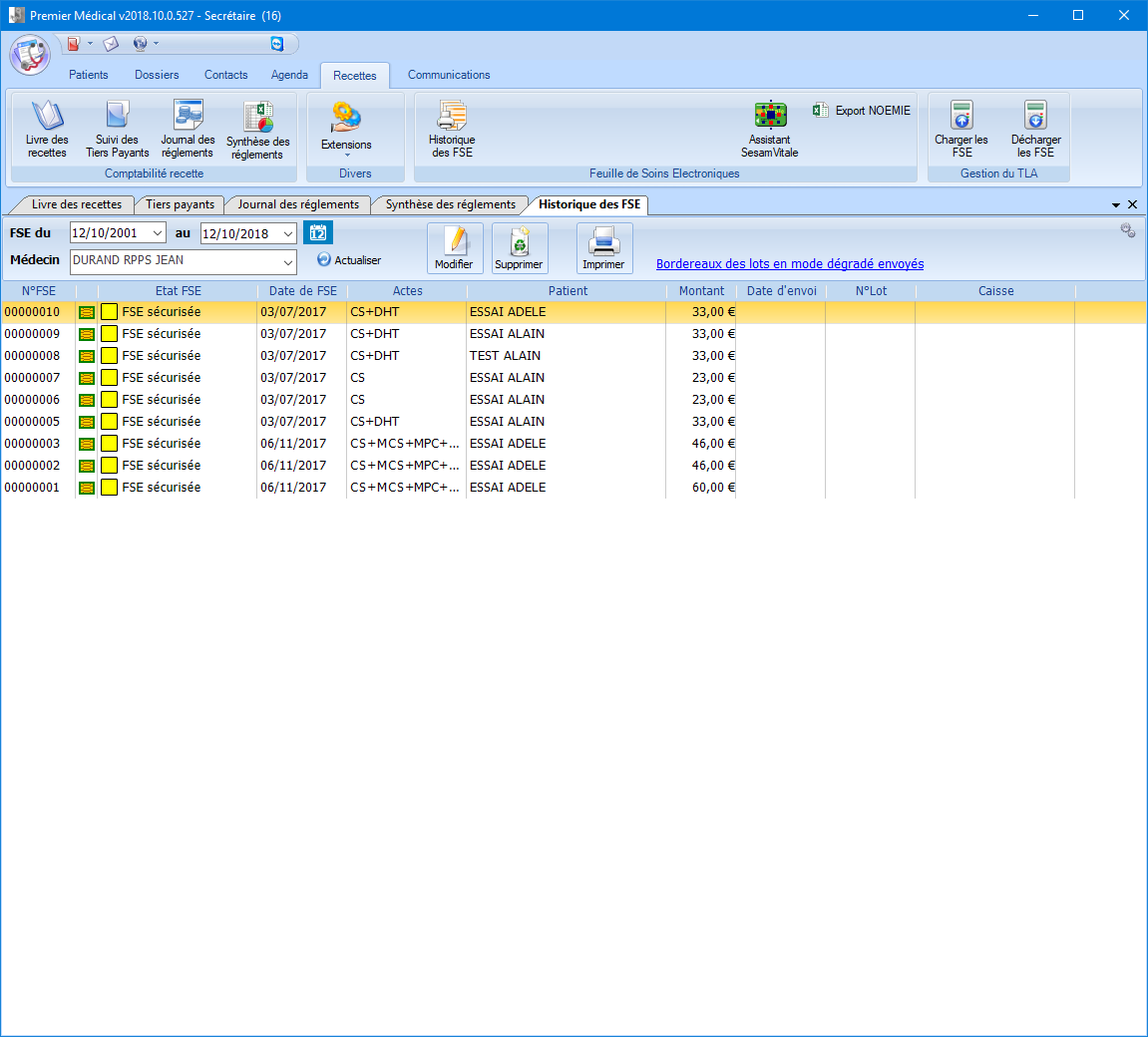Switch to the Communications ribbon tab

pos(449,75)
